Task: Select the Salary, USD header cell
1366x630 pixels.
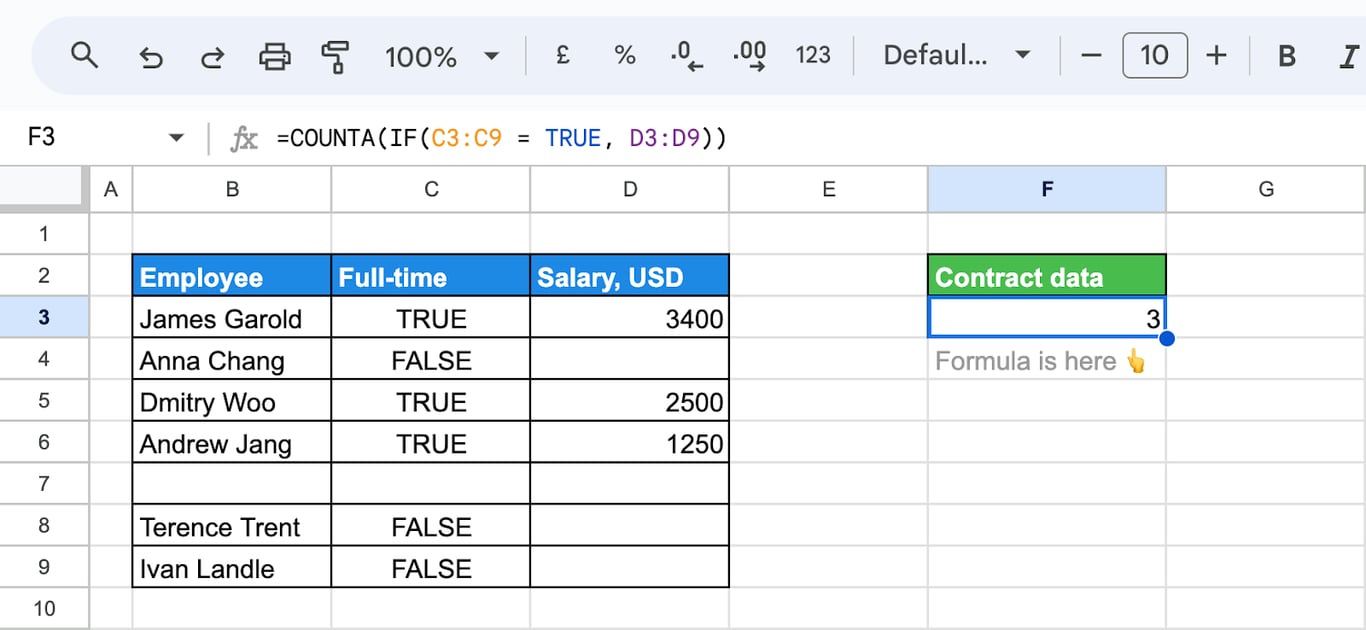Action: 630,276
